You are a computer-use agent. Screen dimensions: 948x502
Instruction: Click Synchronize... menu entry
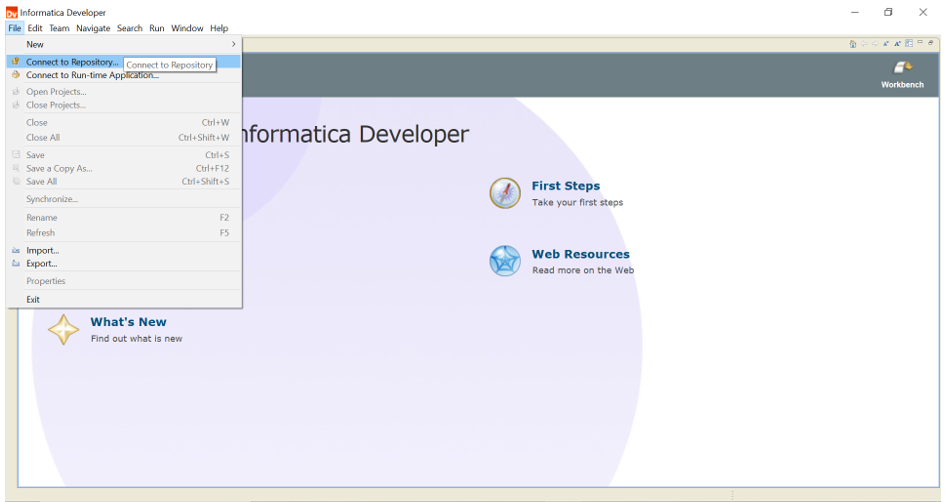pyautogui.click(x=123, y=199)
